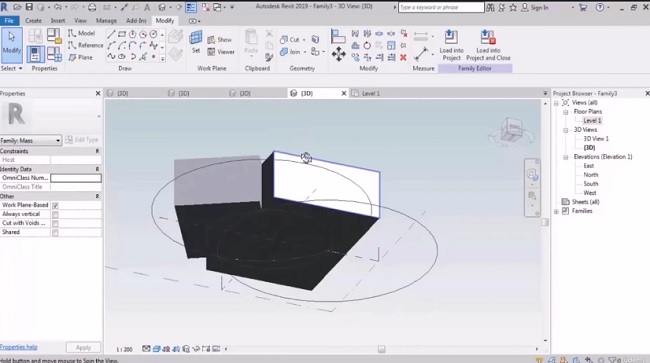This screenshot has height=363, width=650.
Task: Click the OmniClass Number input field
Action: pos(76,178)
